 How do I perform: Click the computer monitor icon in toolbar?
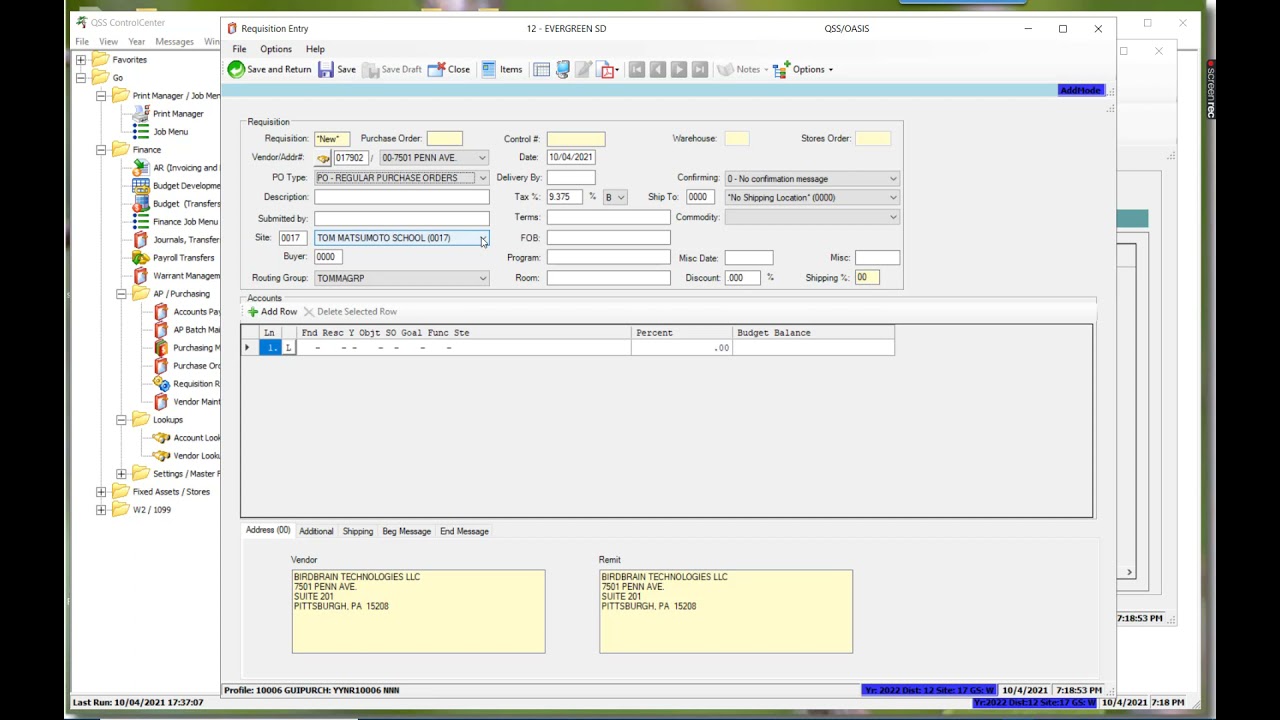click(563, 69)
